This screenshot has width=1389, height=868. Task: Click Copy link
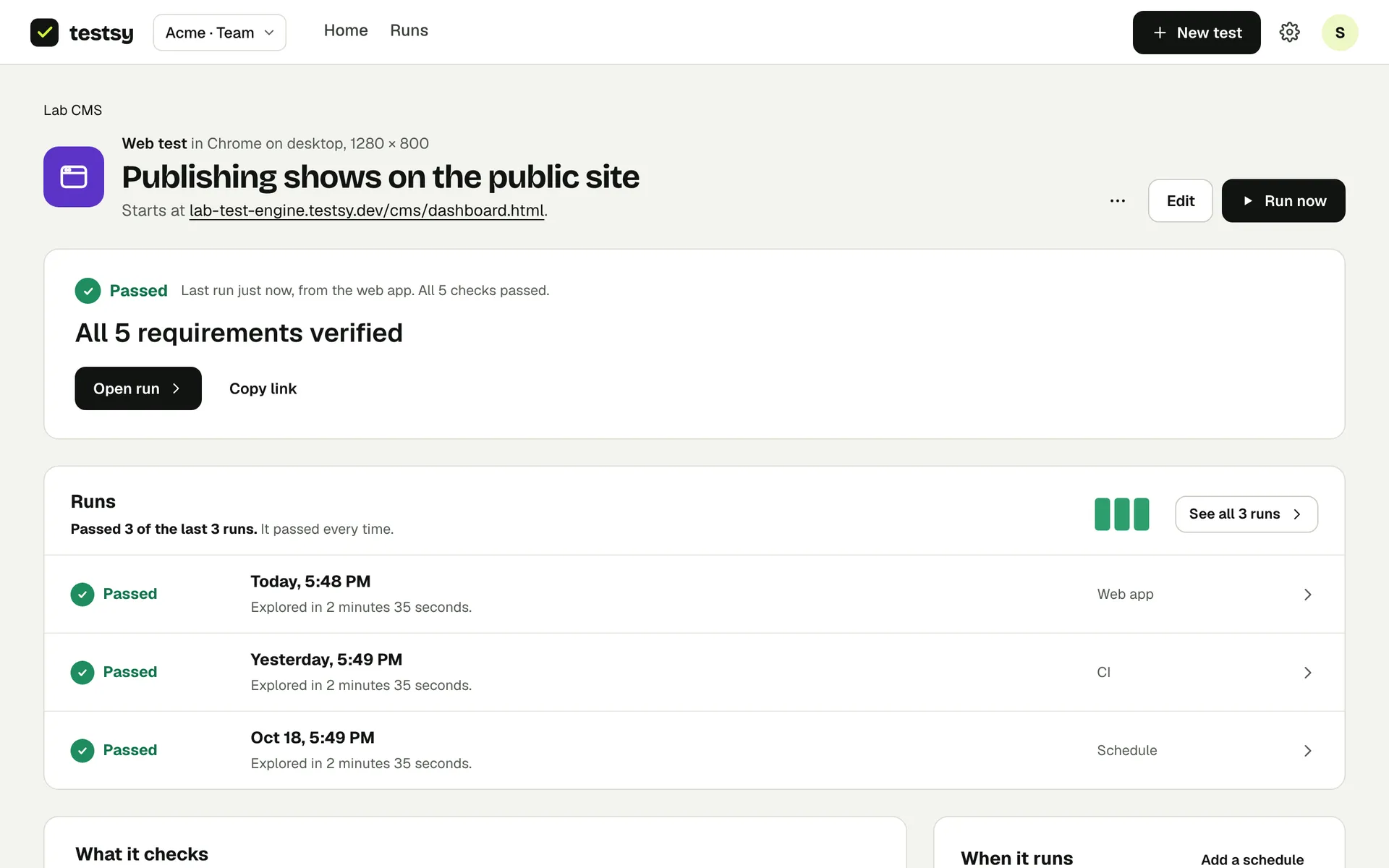(263, 388)
